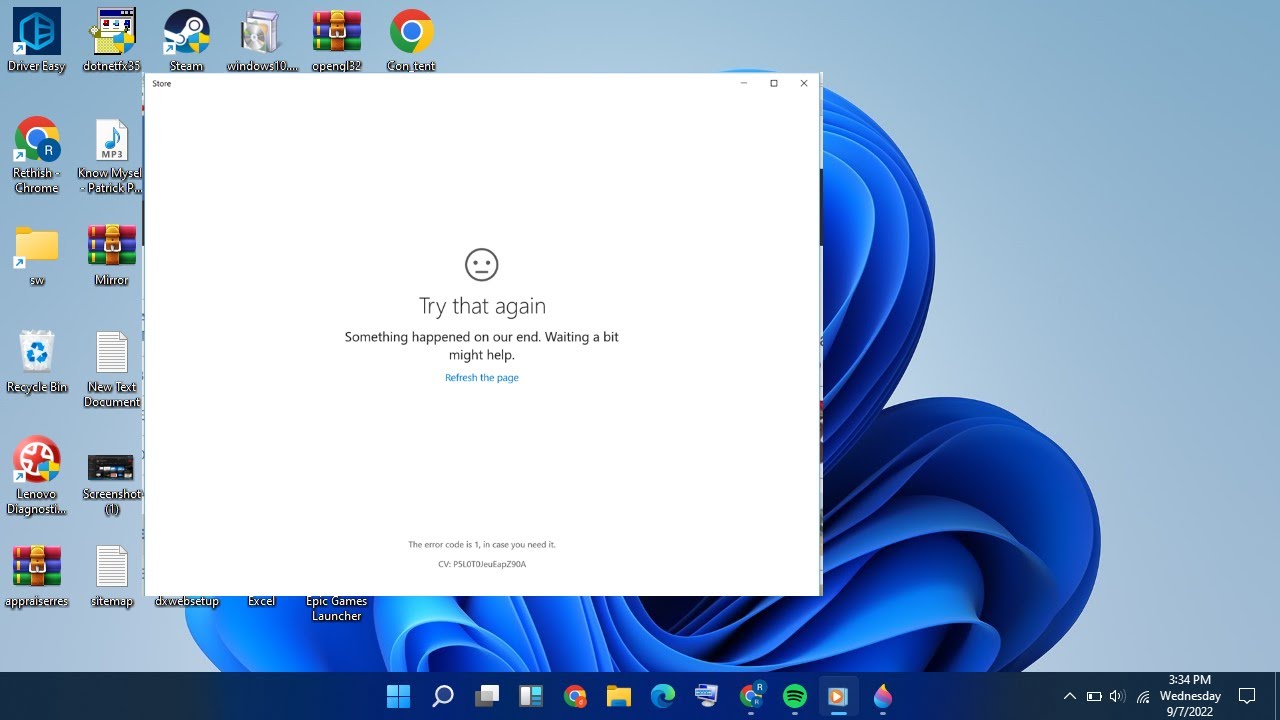The width and height of the screenshot is (1280, 720).
Task: Open File Explorer from the taskbar
Action: [619, 696]
